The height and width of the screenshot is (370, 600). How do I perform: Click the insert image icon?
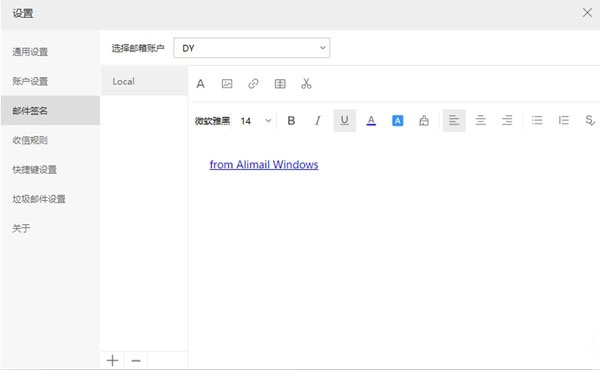click(x=227, y=83)
